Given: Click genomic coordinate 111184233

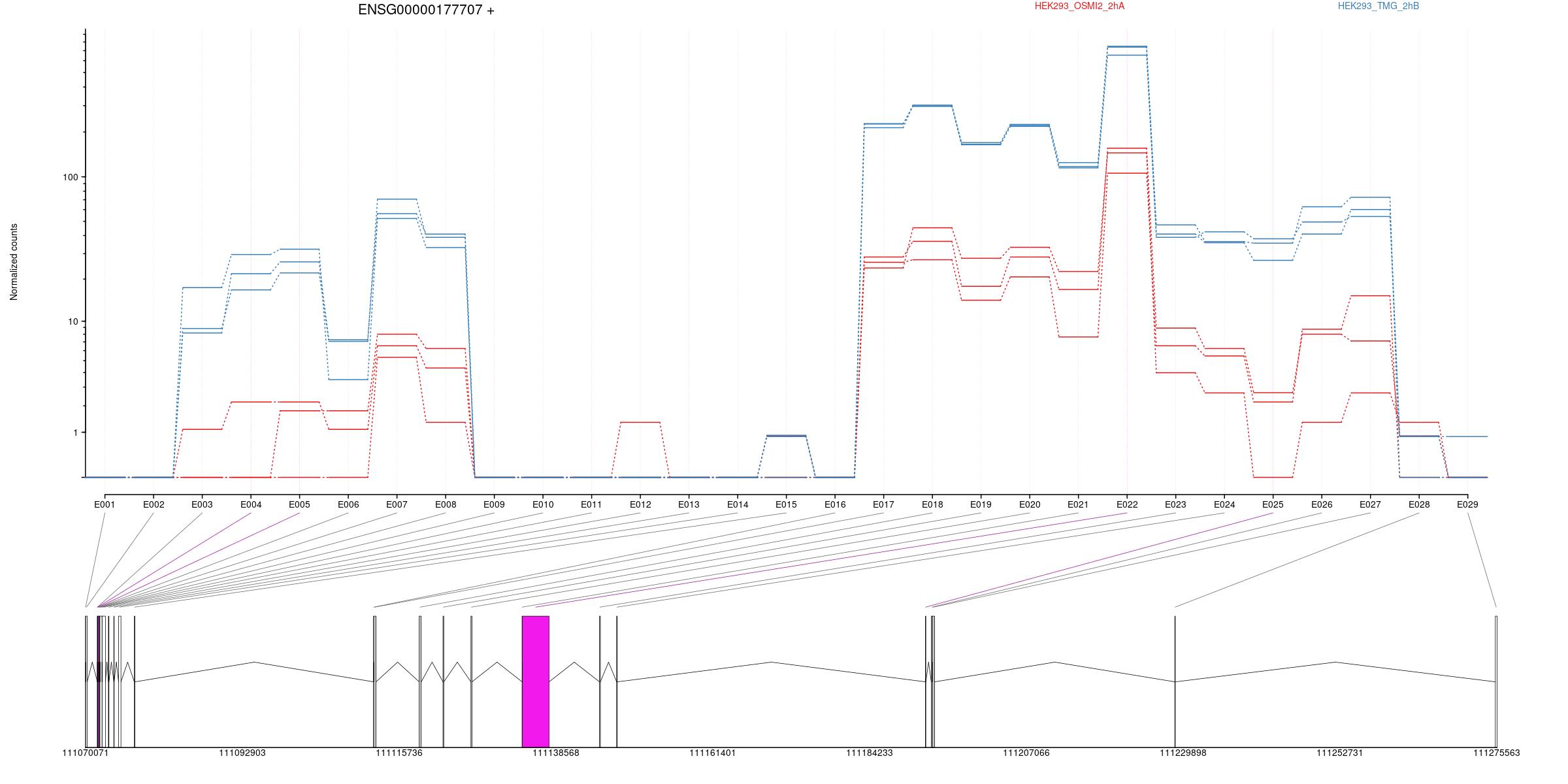Looking at the screenshot, I should click(870, 753).
